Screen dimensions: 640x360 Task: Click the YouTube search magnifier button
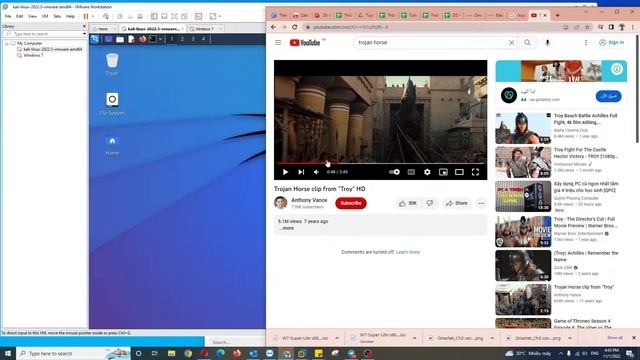click(x=528, y=42)
